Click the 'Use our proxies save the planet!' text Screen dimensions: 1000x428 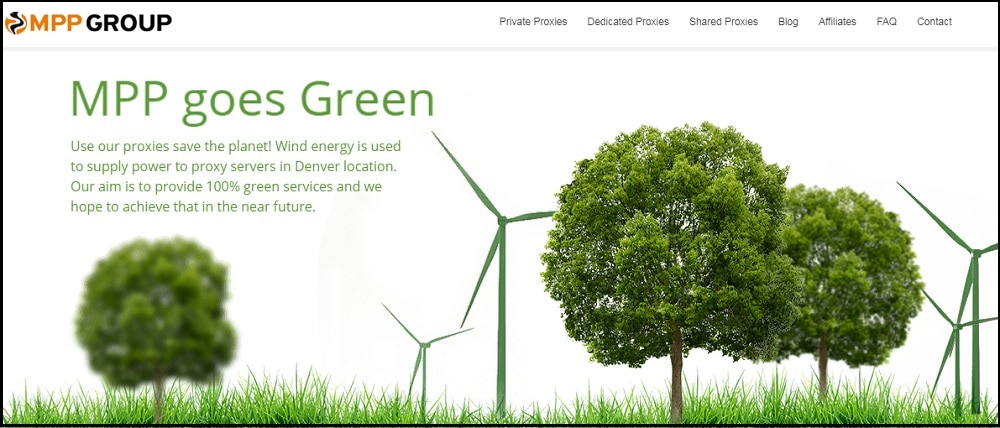coord(172,146)
